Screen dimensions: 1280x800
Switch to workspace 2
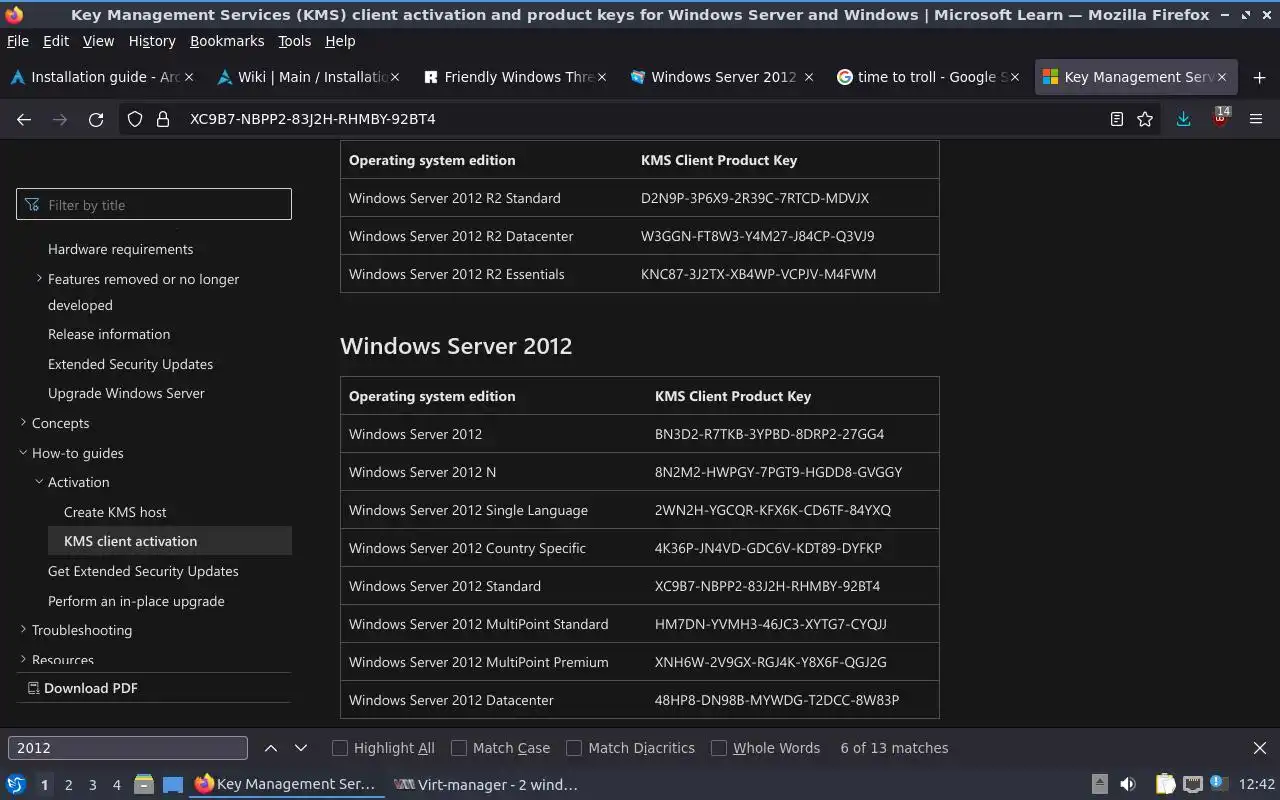coord(68,785)
